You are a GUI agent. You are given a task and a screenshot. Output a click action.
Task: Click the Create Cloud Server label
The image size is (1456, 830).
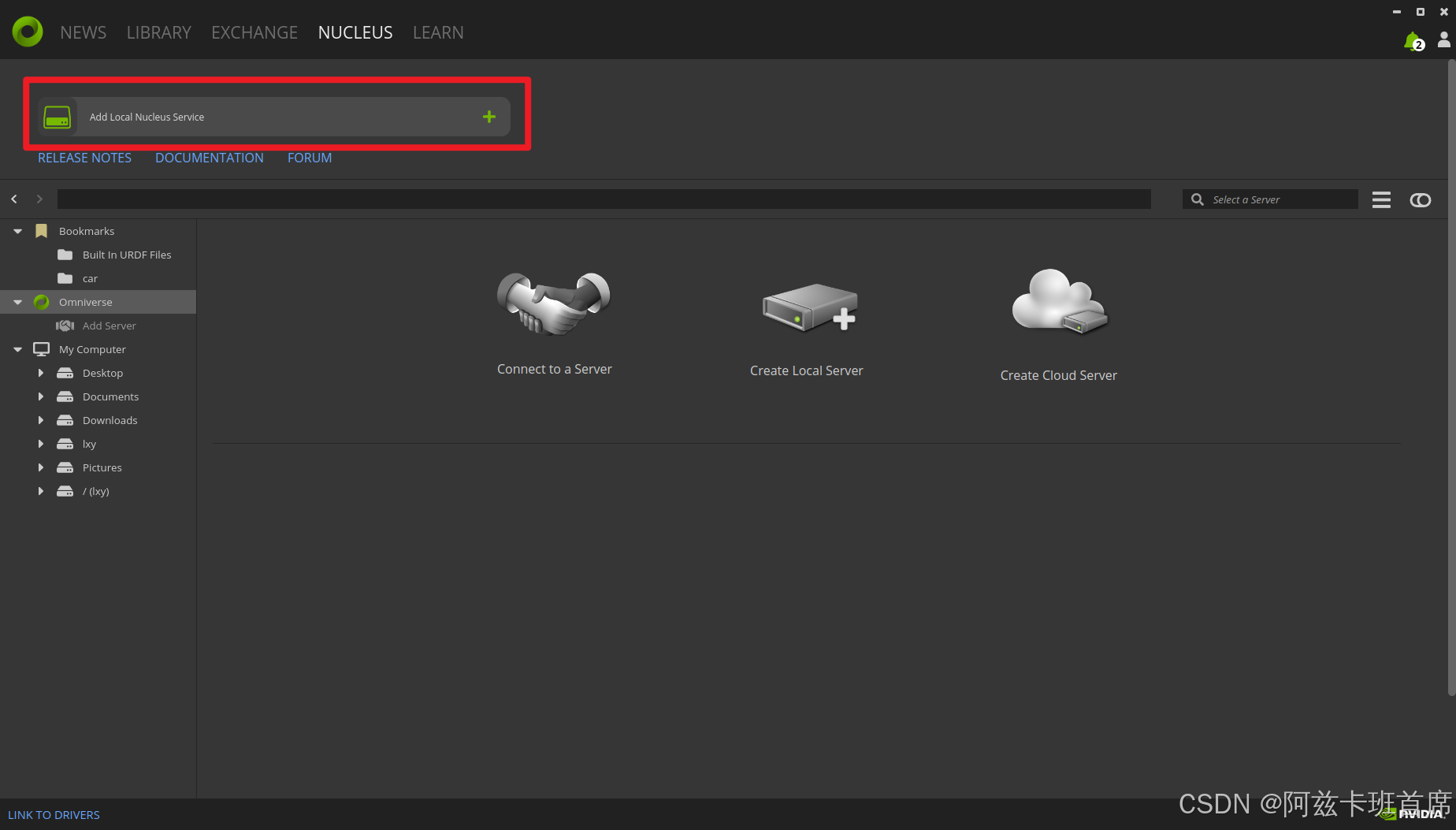pos(1059,375)
